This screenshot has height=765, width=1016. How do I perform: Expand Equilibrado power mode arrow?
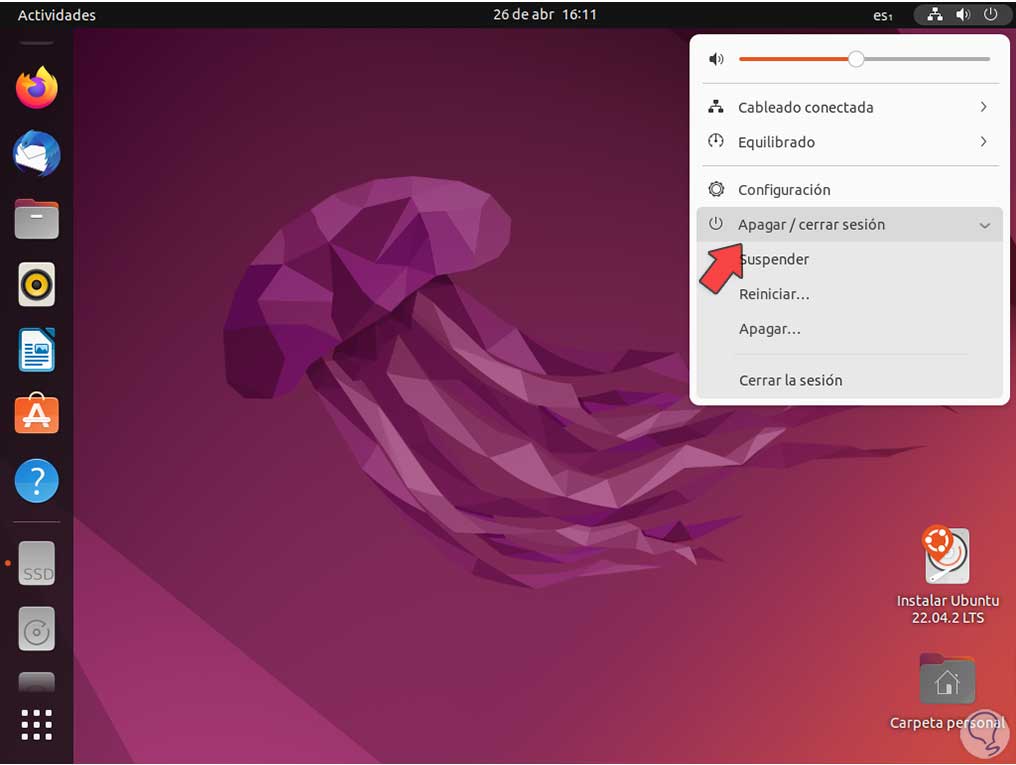coord(984,141)
